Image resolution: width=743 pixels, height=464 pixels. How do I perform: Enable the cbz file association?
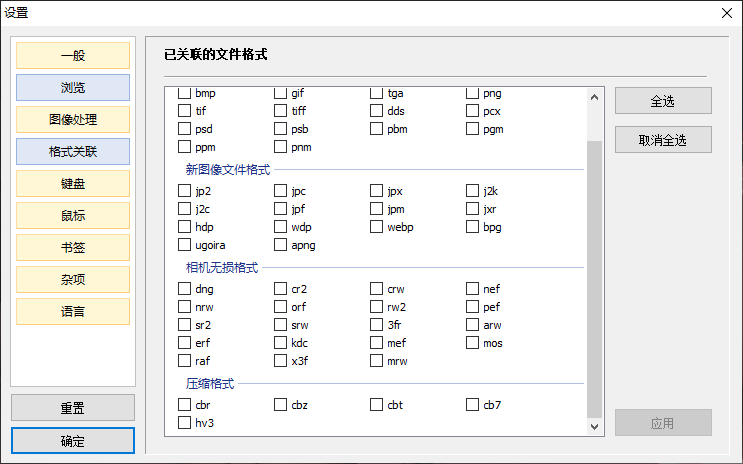(x=281, y=405)
